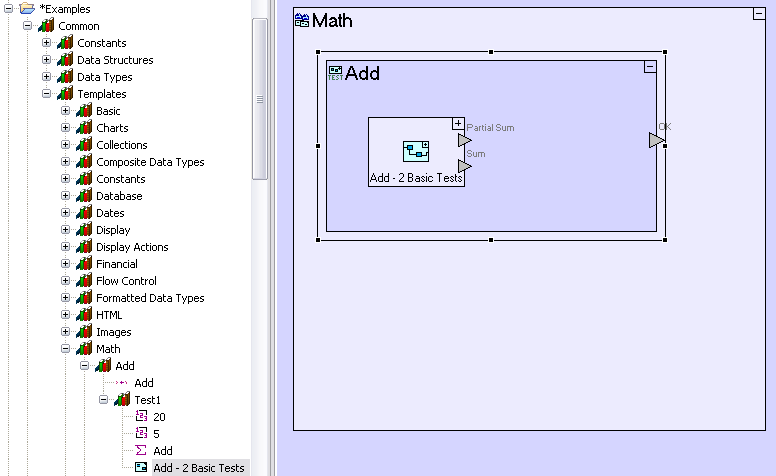Click the Sum output port triangle
Screen dimensions: 776x476
pyautogui.click(x=464, y=165)
